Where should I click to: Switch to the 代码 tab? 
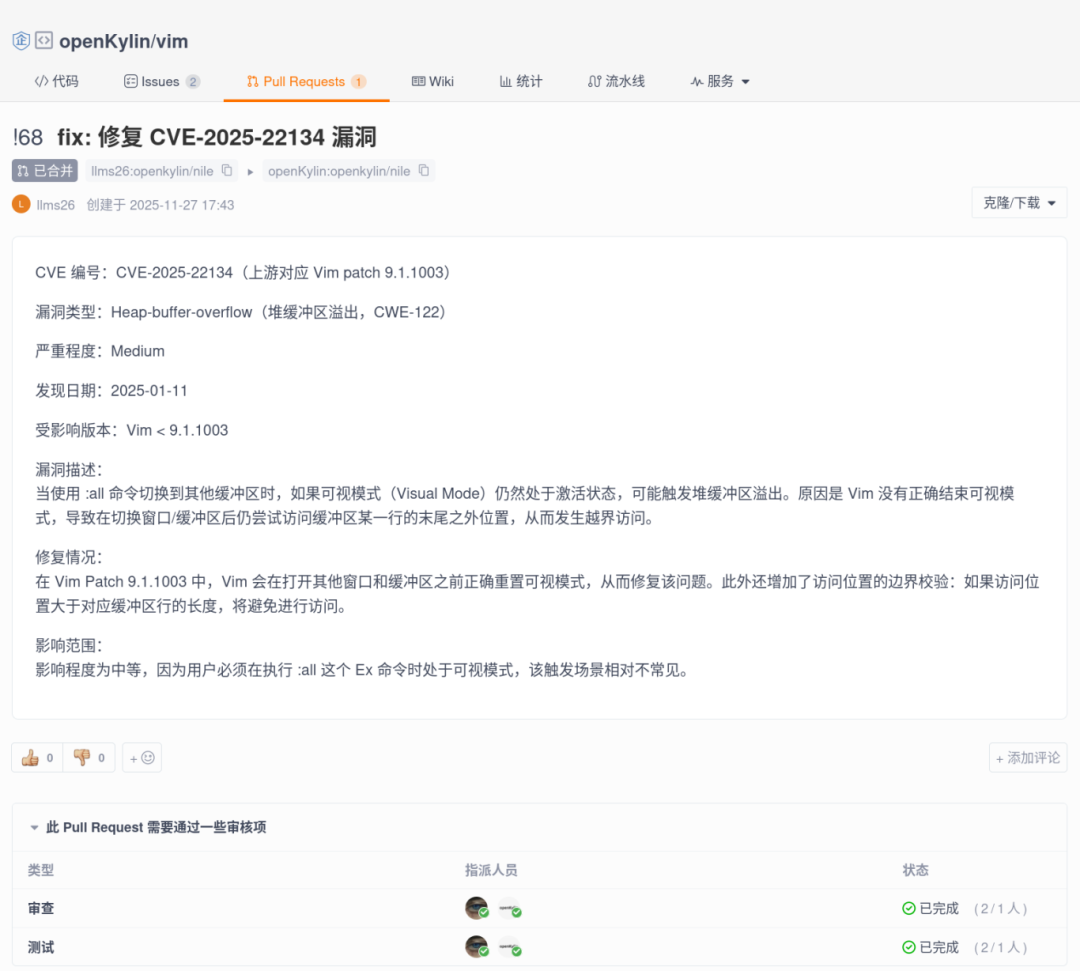point(56,81)
